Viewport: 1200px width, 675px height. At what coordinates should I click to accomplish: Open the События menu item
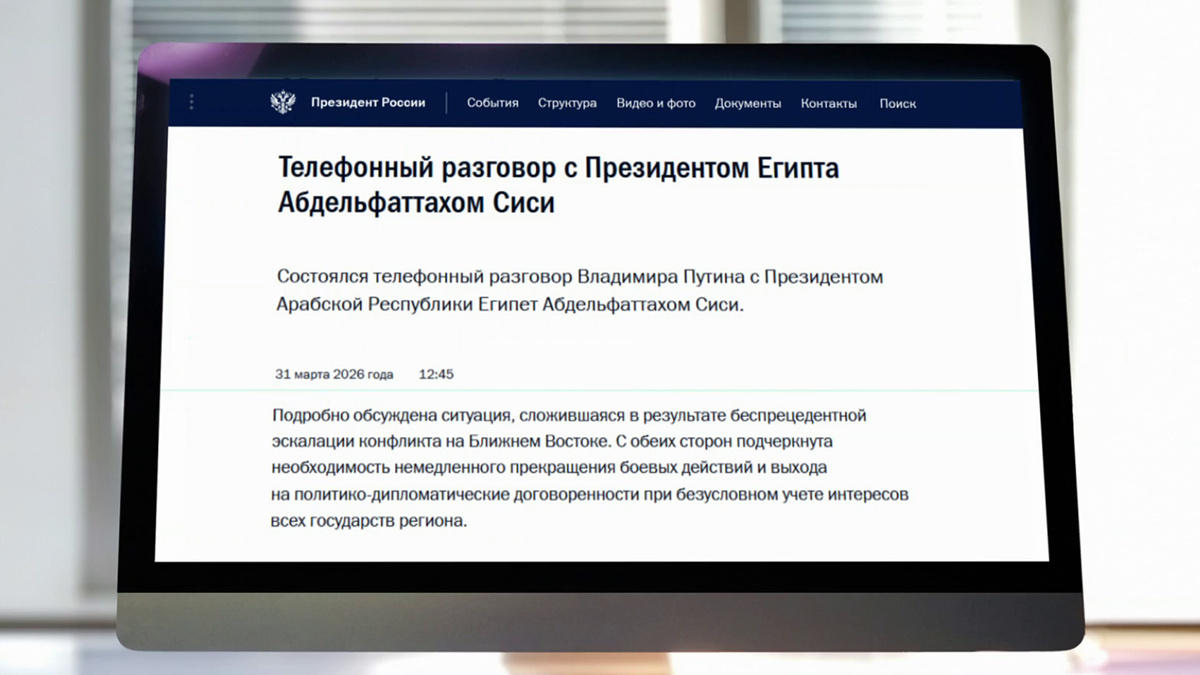(x=491, y=103)
